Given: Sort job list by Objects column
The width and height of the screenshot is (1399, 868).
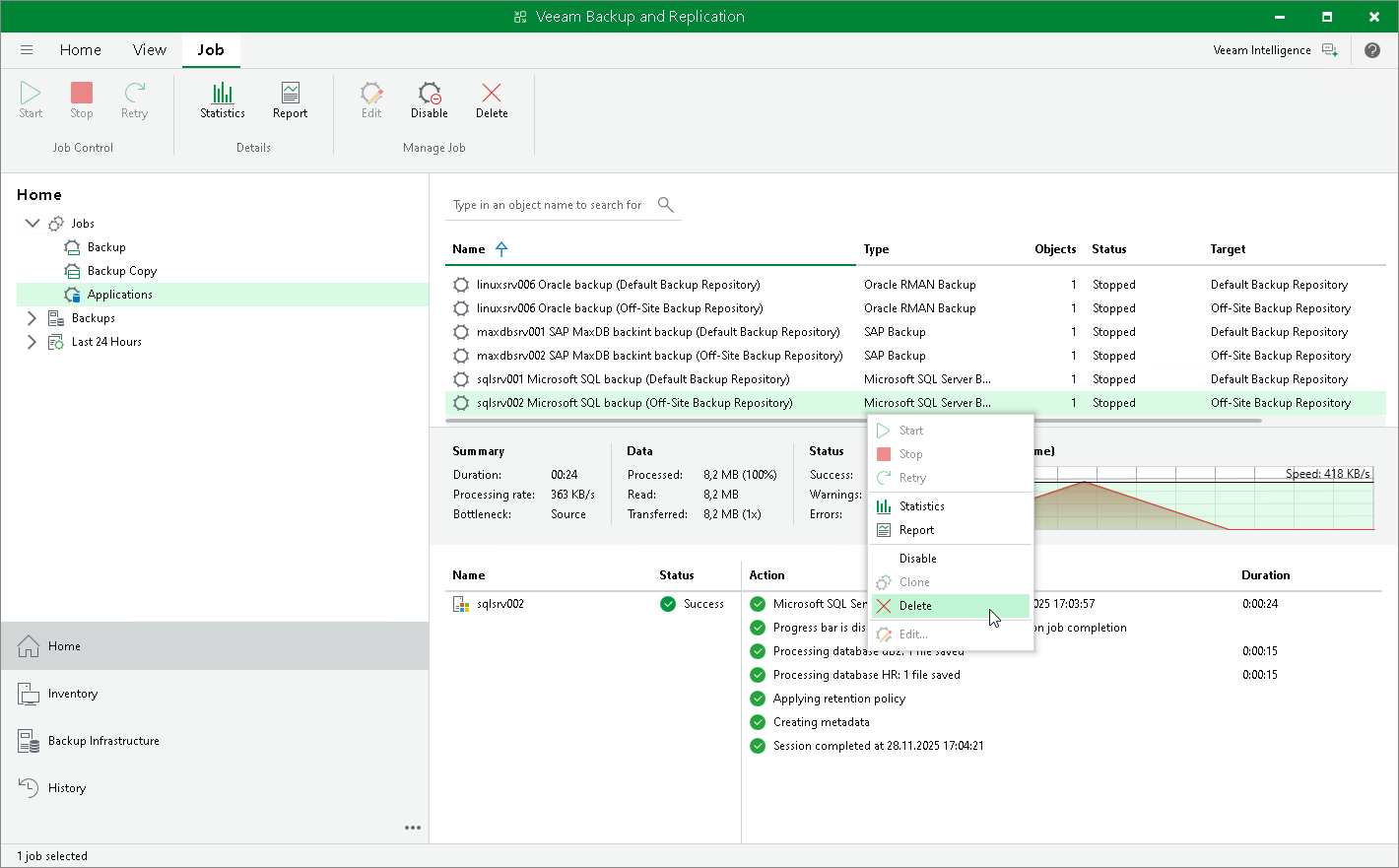Looking at the screenshot, I should click(x=1055, y=249).
